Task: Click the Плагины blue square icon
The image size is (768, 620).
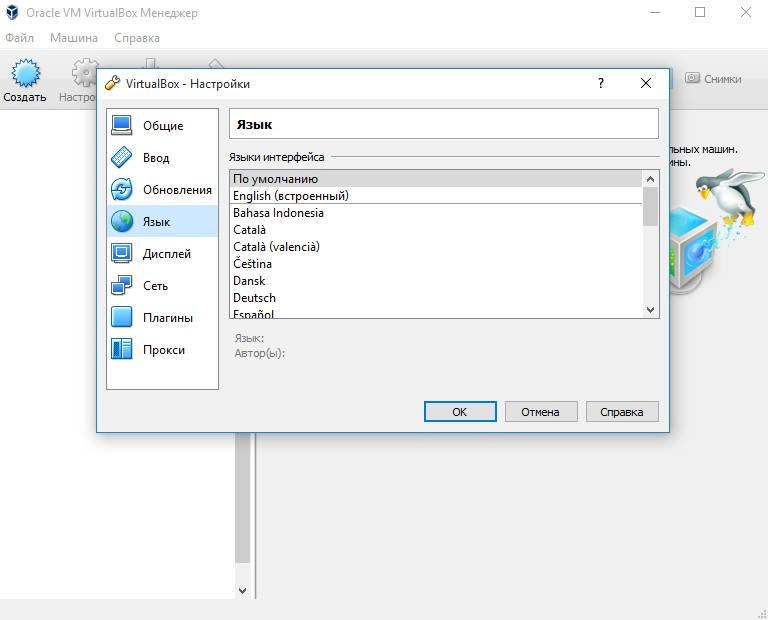Action: (121, 317)
